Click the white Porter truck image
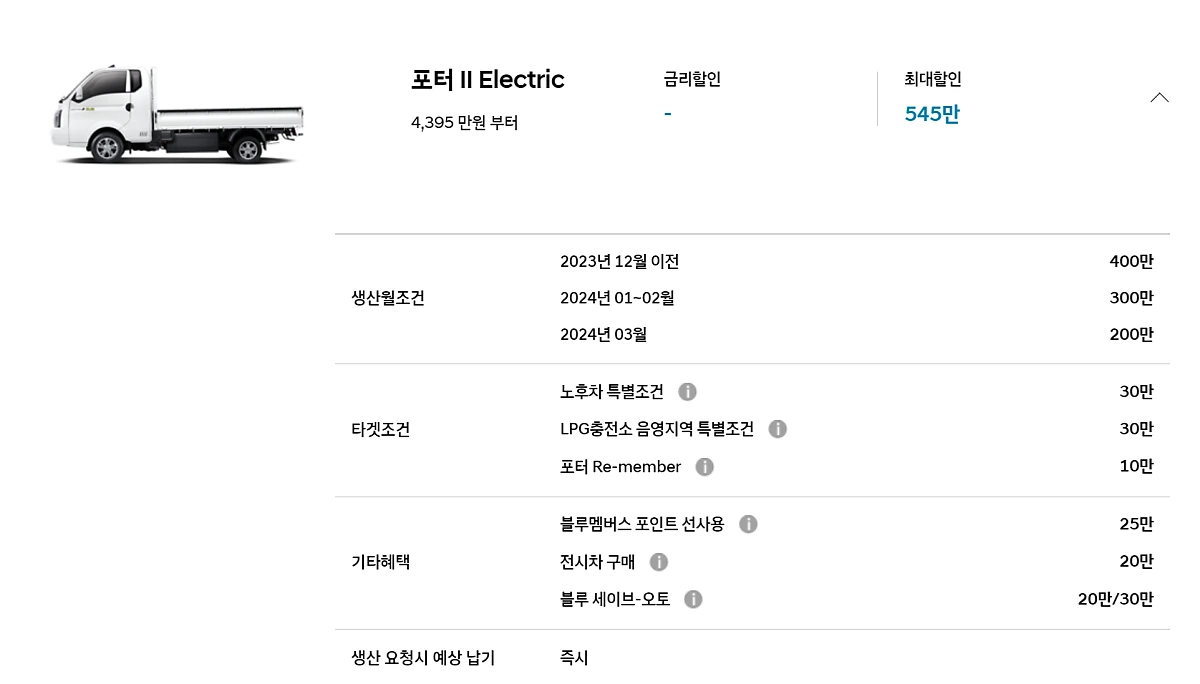The height and width of the screenshot is (684, 1200). (x=176, y=116)
